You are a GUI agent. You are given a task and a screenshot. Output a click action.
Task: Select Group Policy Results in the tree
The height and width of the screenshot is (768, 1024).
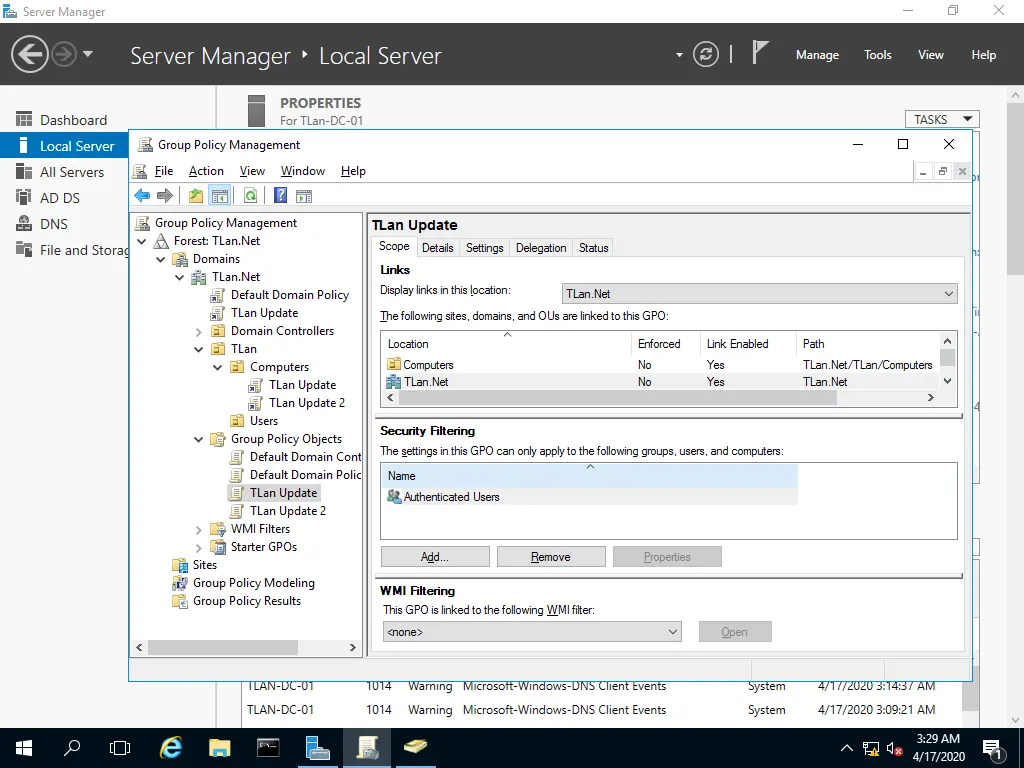(x=247, y=601)
